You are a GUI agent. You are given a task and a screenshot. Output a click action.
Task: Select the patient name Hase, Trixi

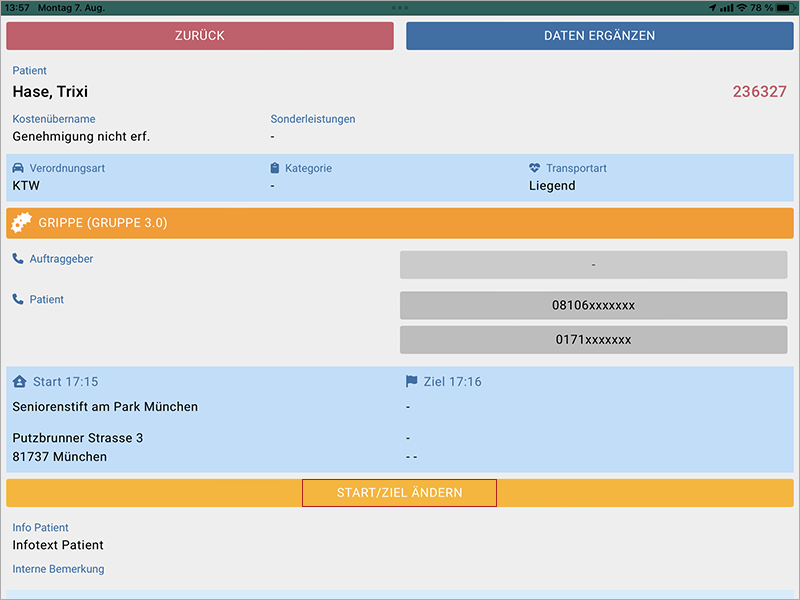tap(50, 92)
